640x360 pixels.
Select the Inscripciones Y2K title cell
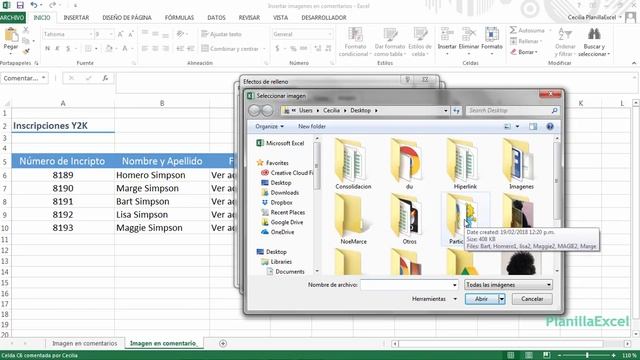(63, 126)
